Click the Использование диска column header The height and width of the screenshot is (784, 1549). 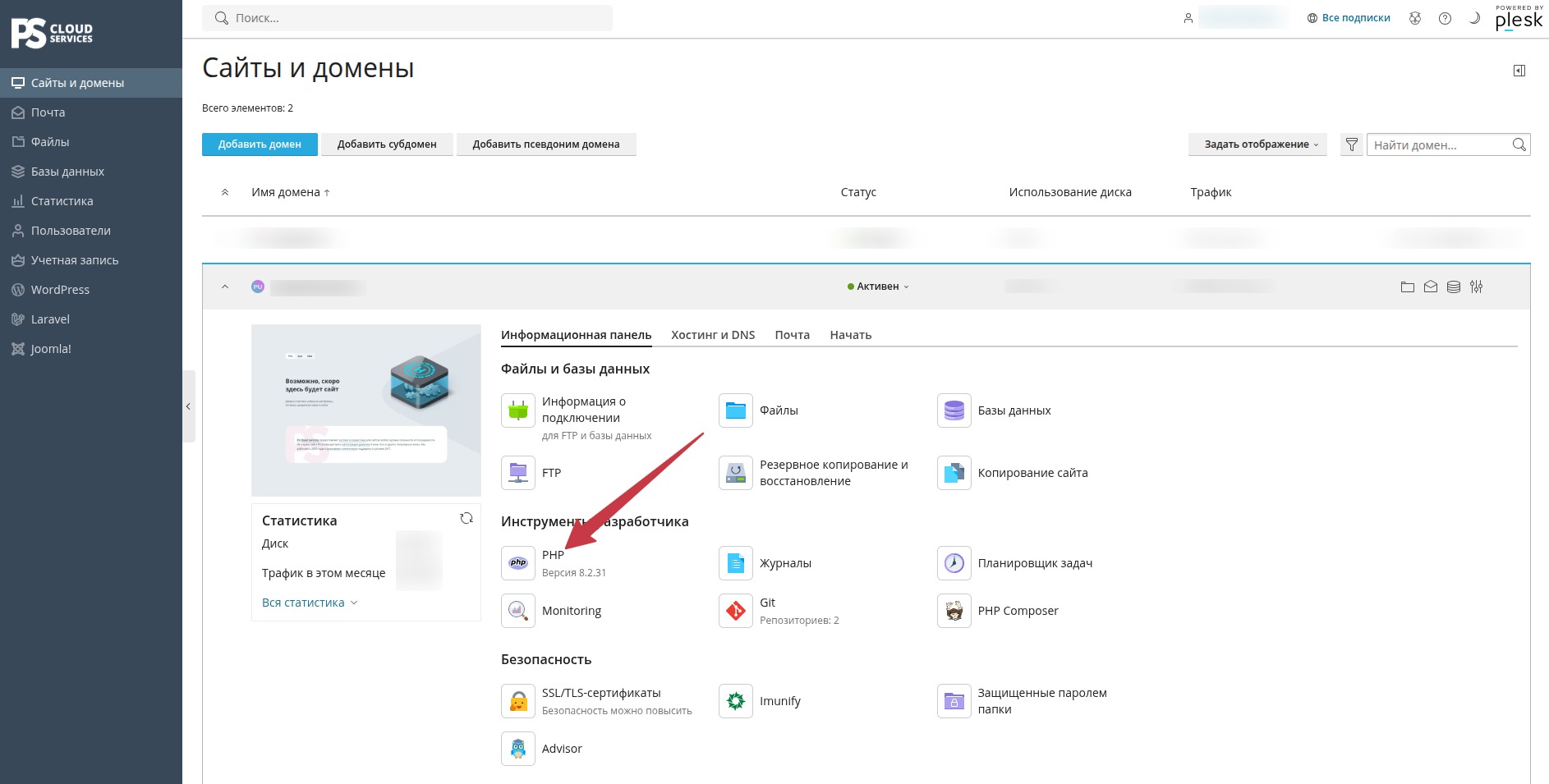[1070, 192]
